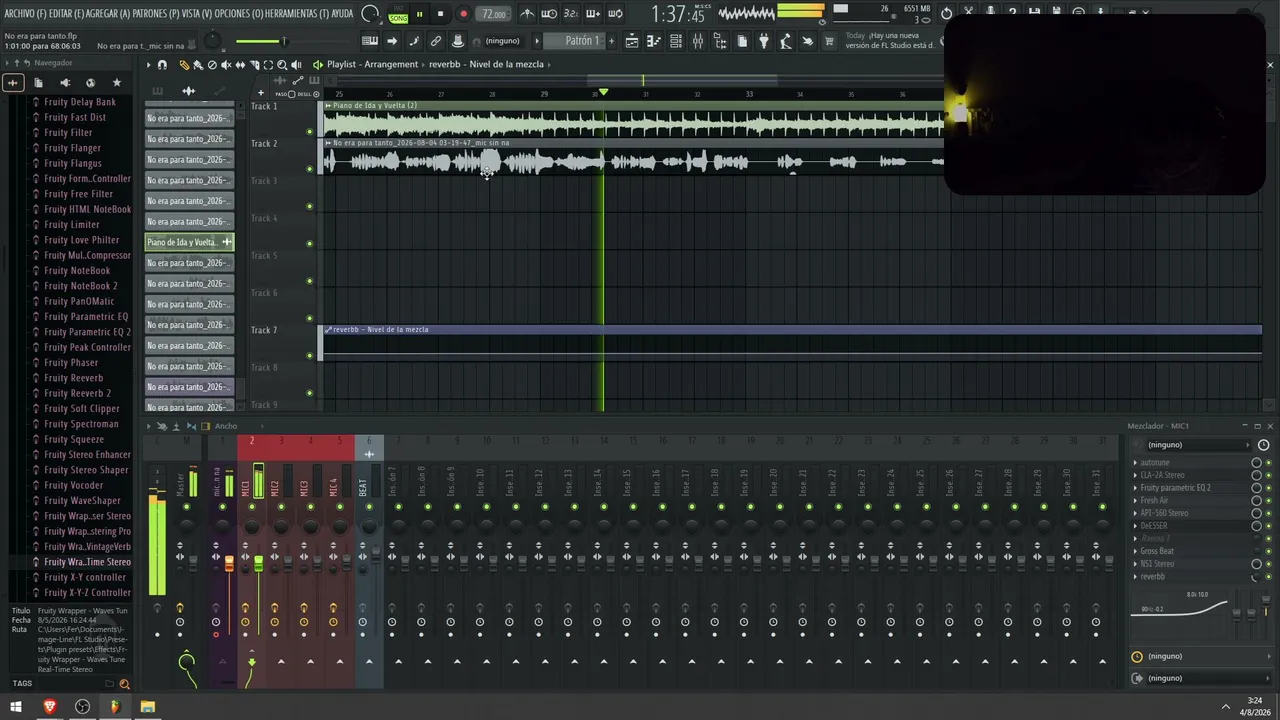This screenshot has height=720, width=1280.
Task: Select the Zoom tool in playlist toolbar
Action: [282, 65]
